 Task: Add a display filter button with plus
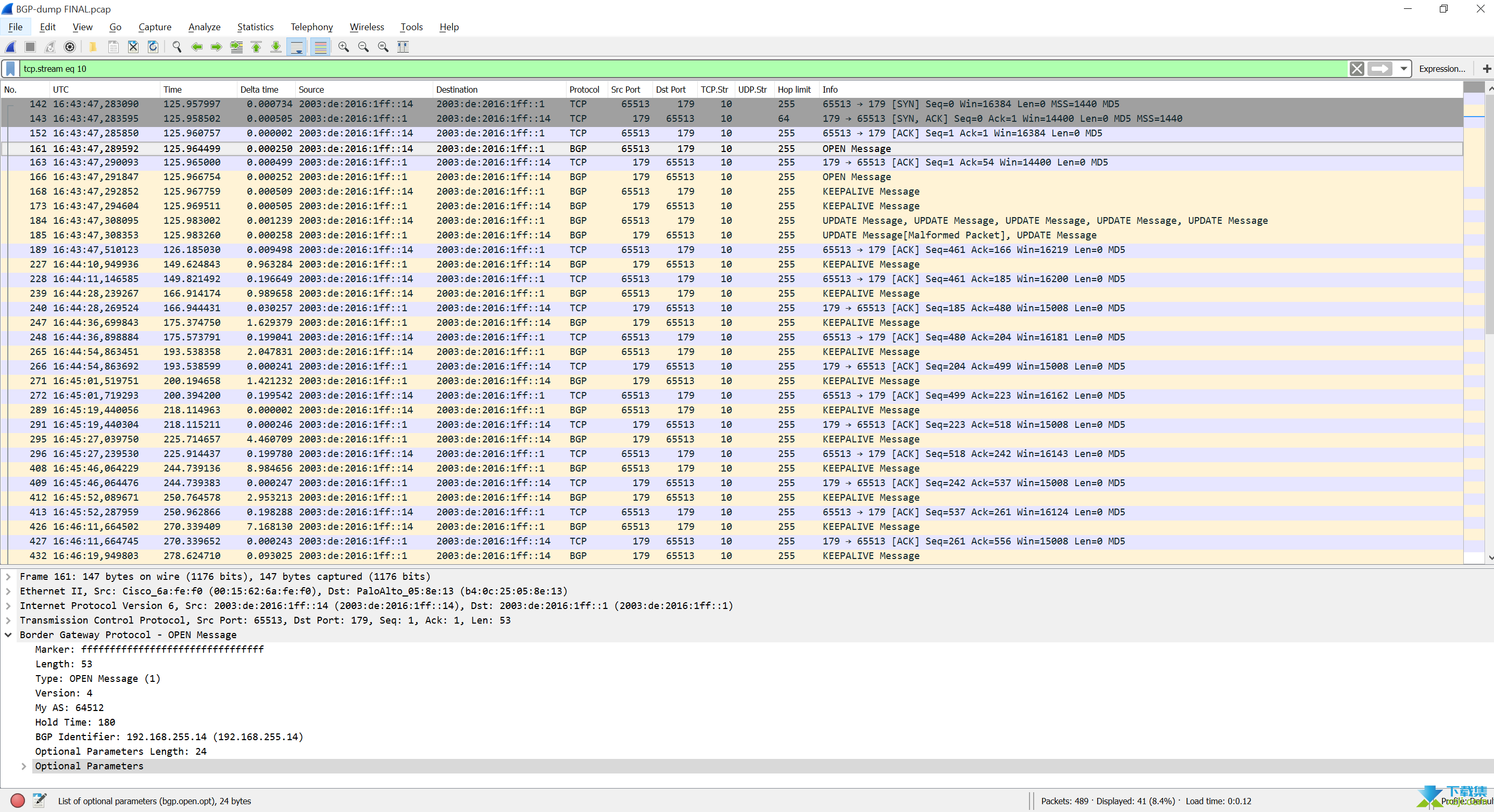pyautogui.click(x=1487, y=68)
